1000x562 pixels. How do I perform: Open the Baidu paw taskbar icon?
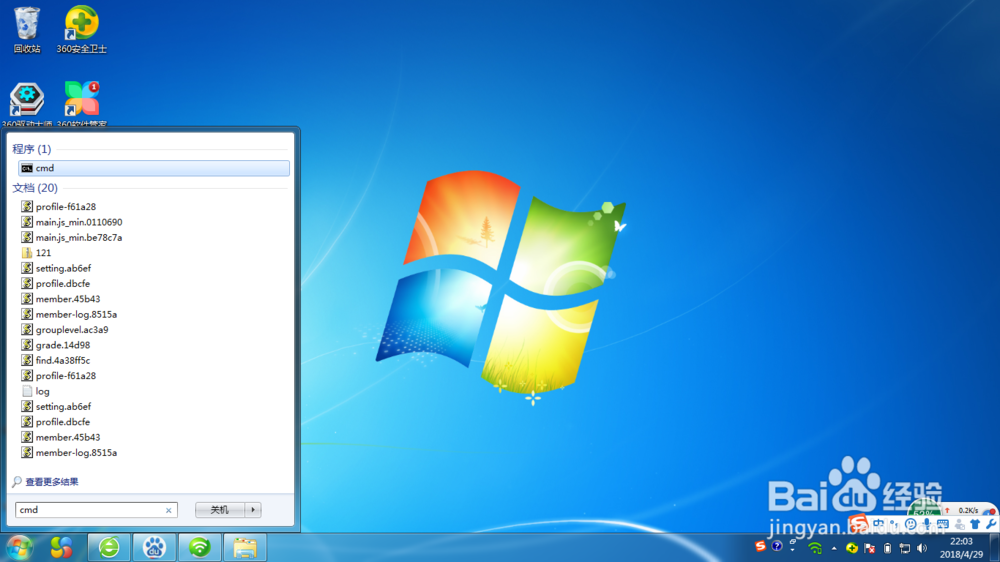click(154, 547)
